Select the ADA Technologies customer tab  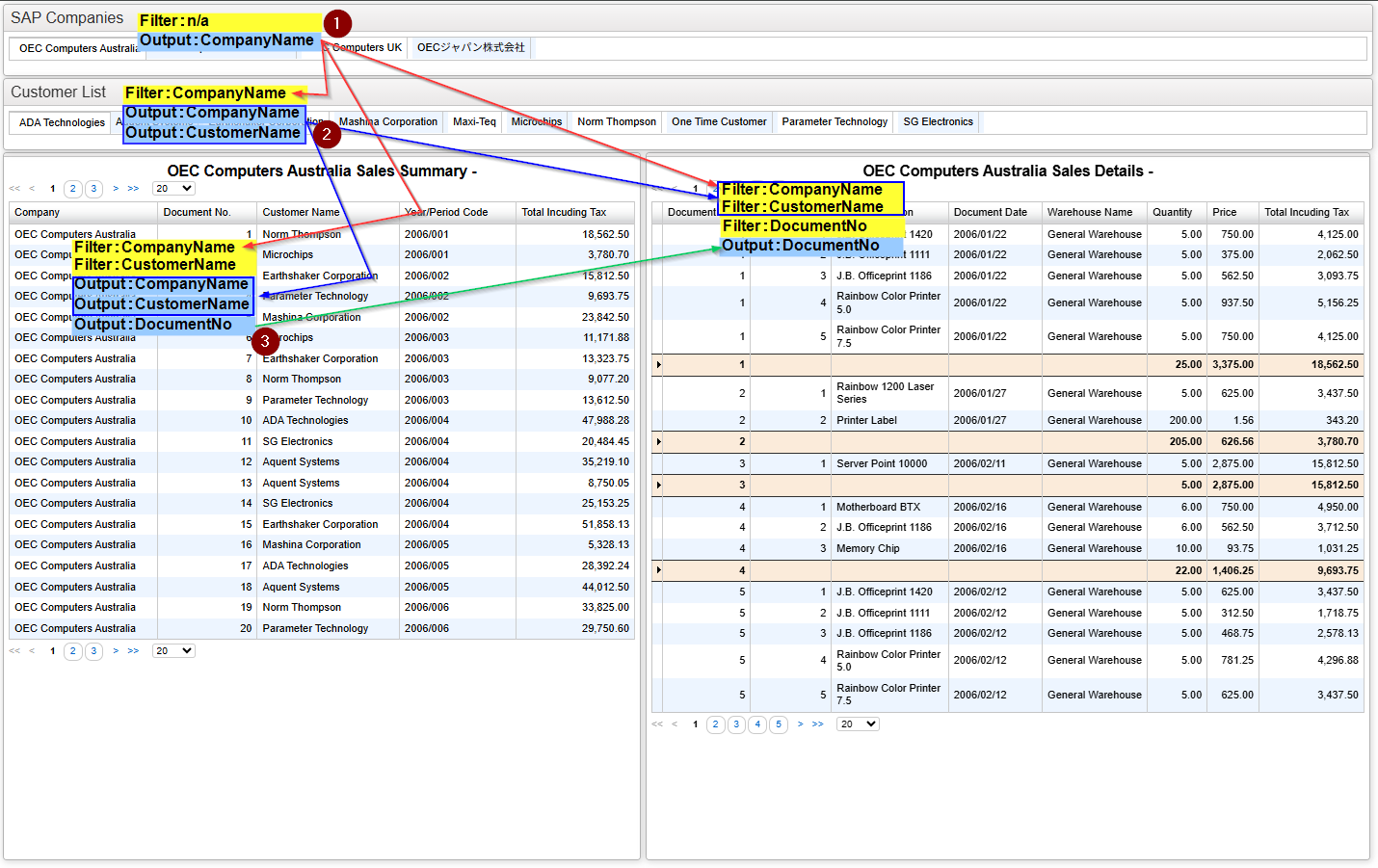click(62, 122)
